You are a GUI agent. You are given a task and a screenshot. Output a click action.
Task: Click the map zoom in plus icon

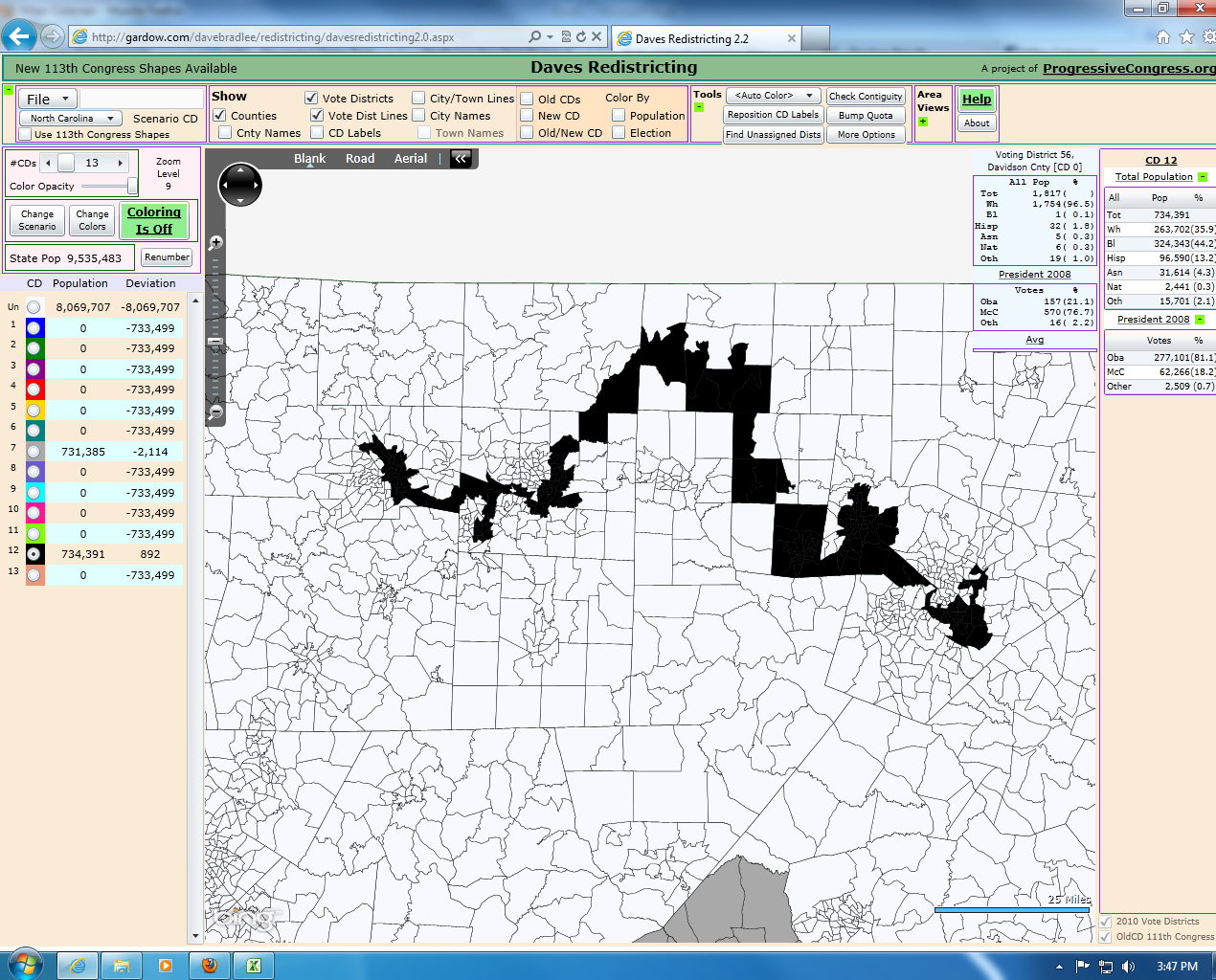(x=215, y=243)
